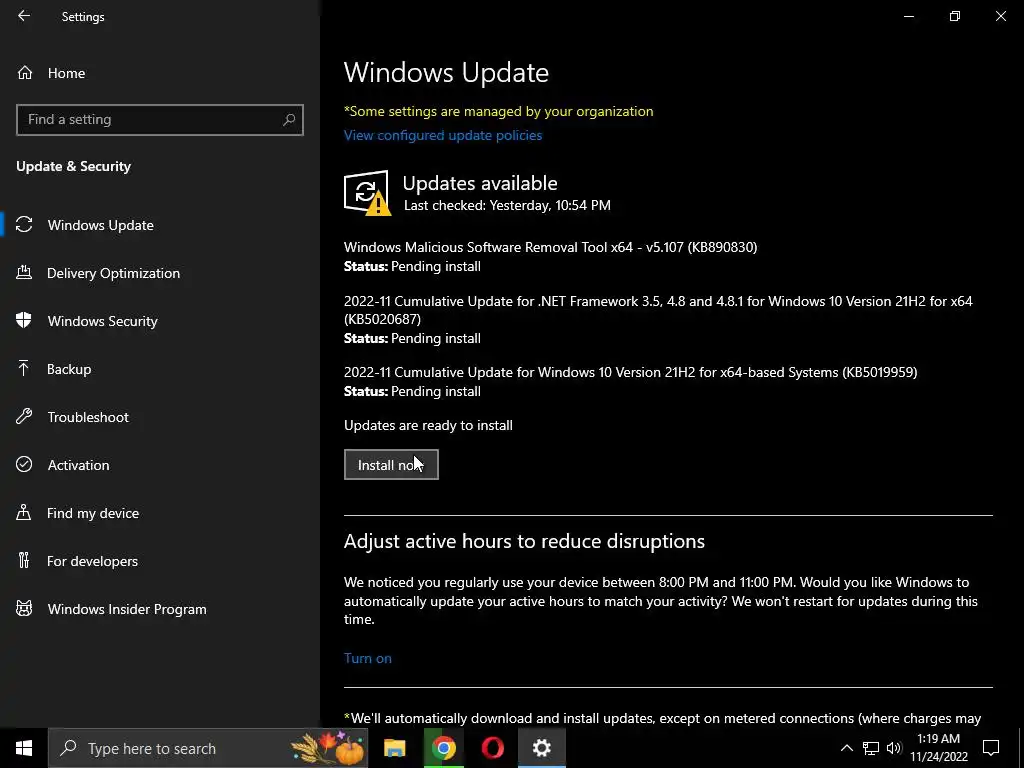
Task: Open the Troubleshoot page
Action: (159, 417)
